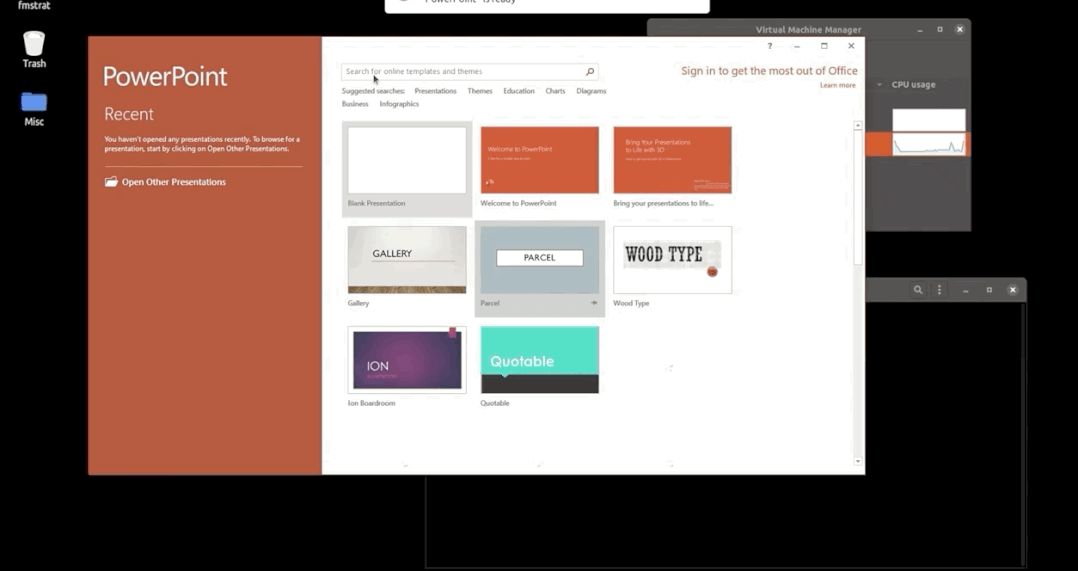Viewport: 1078px width, 571px height.
Task: Select the Infographics suggested search
Action: pyautogui.click(x=399, y=104)
